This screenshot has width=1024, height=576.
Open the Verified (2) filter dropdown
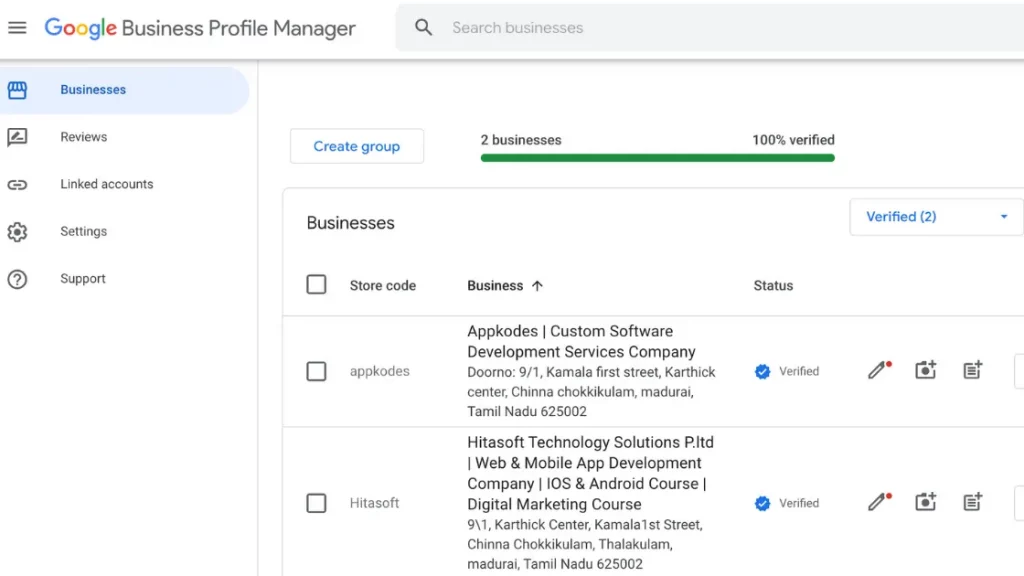pyautogui.click(x=936, y=217)
